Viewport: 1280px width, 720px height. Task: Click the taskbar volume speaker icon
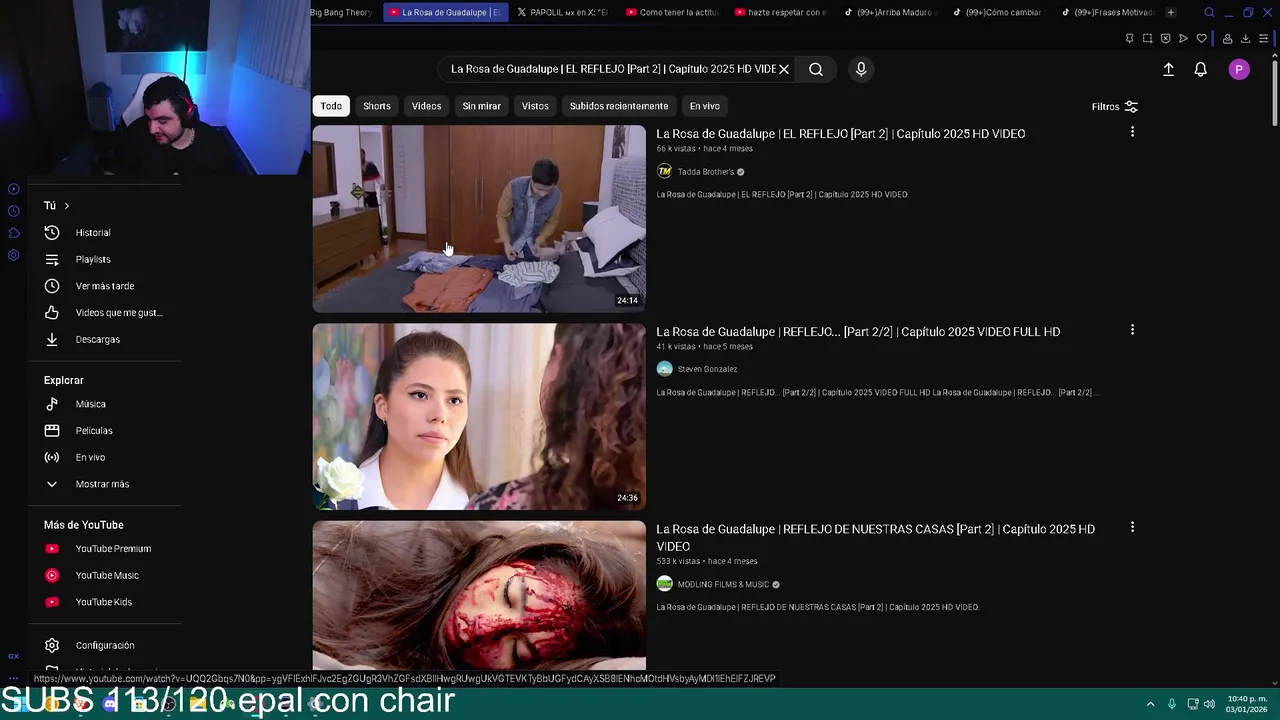point(1209,704)
